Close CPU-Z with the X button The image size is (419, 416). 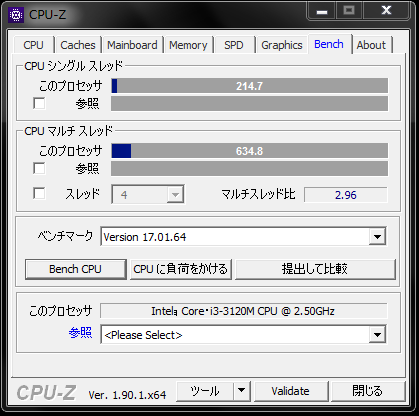click(x=386, y=11)
